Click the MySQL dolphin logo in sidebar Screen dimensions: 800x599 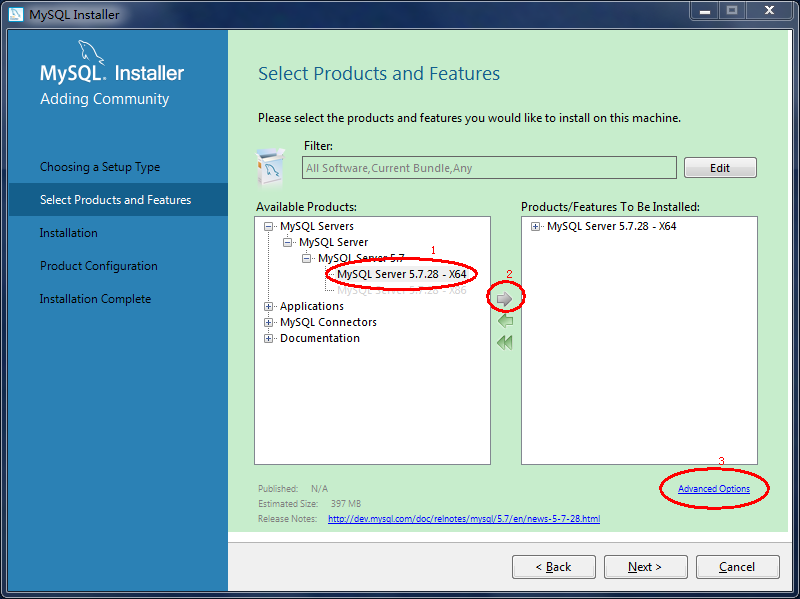click(x=90, y=53)
